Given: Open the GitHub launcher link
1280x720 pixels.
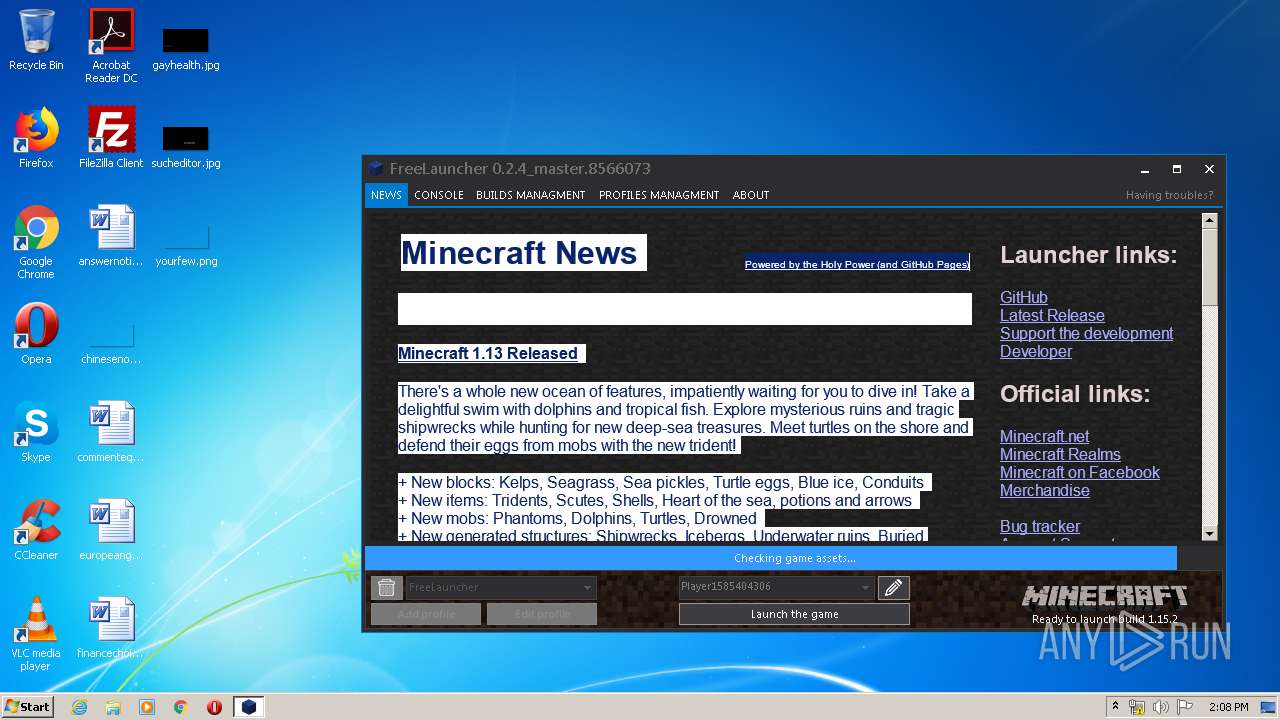Looking at the screenshot, I should [1024, 297].
